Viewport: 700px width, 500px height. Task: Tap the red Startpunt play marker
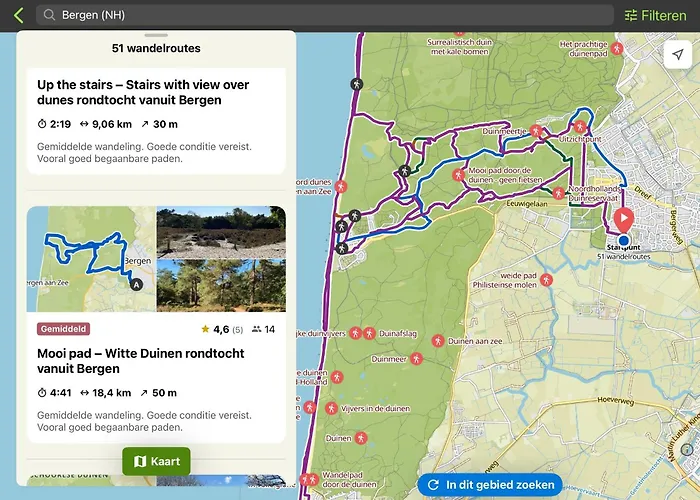tap(624, 219)
